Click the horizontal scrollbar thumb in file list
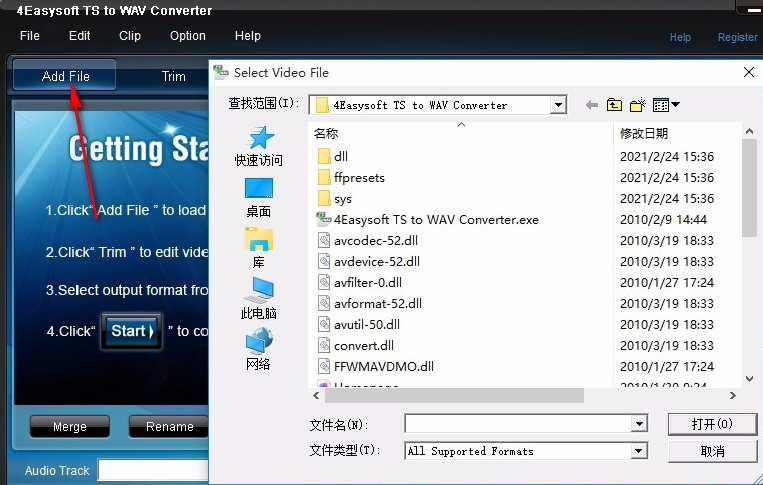The width and height of the screenshot is (763, 485). click(x=454, y=395)
